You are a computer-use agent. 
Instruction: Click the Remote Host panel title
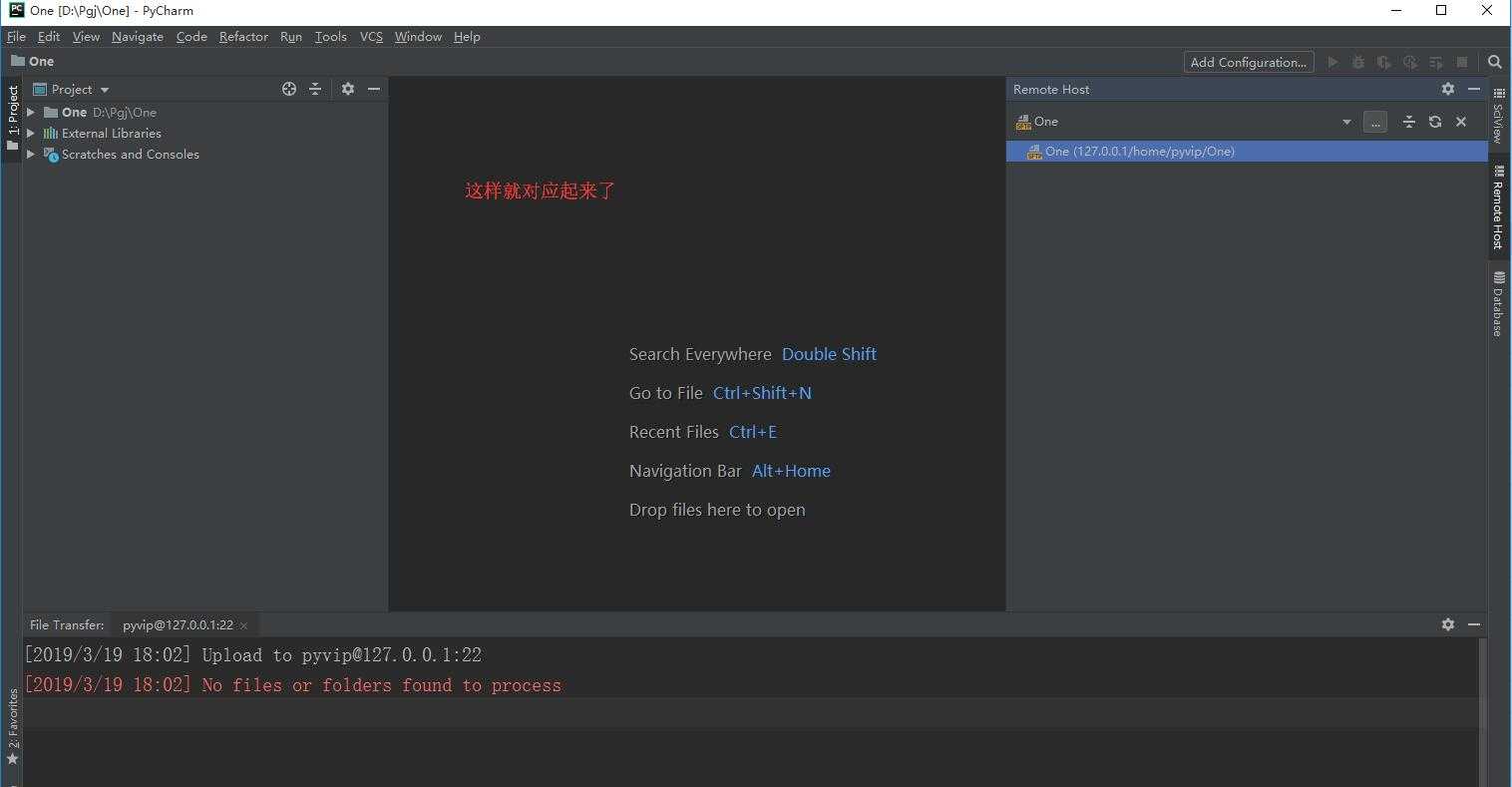click(x=1051, y=89)
